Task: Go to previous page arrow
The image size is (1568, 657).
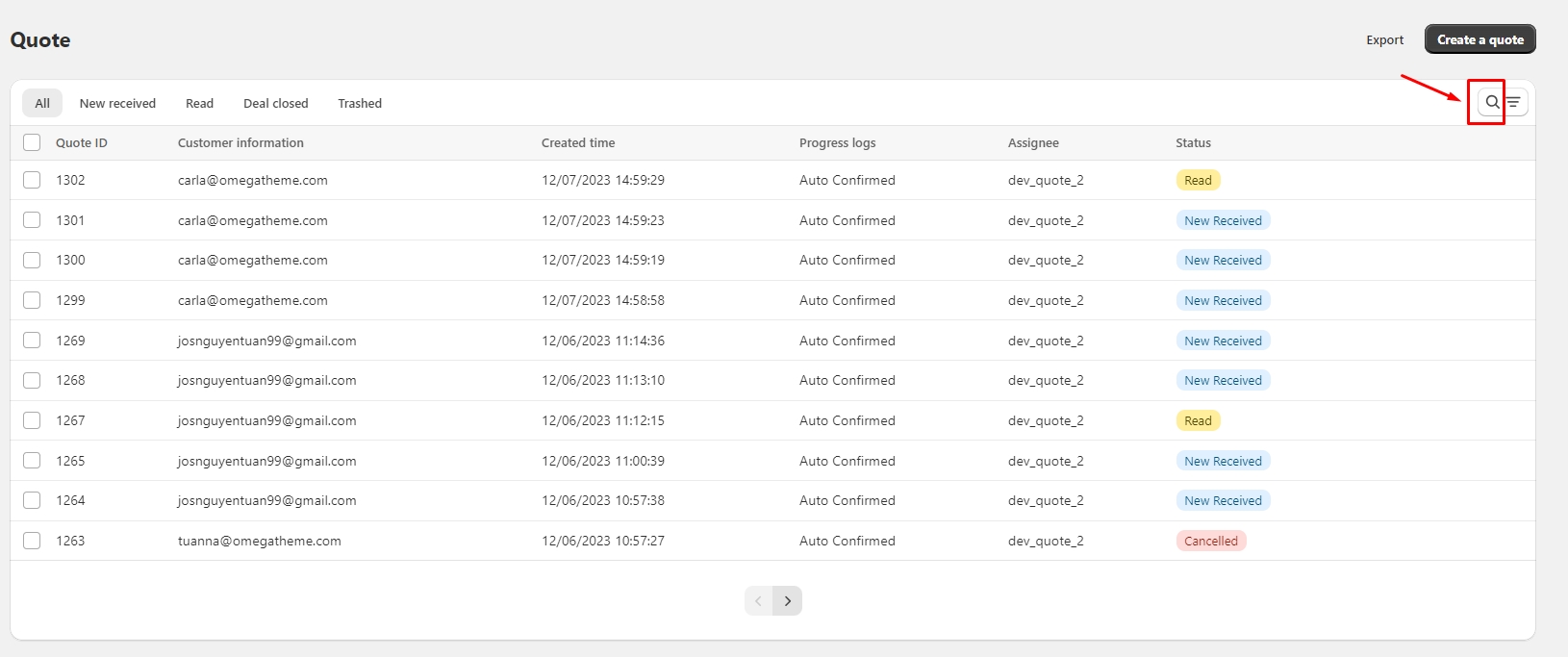Action: click(x=758, y=601)
